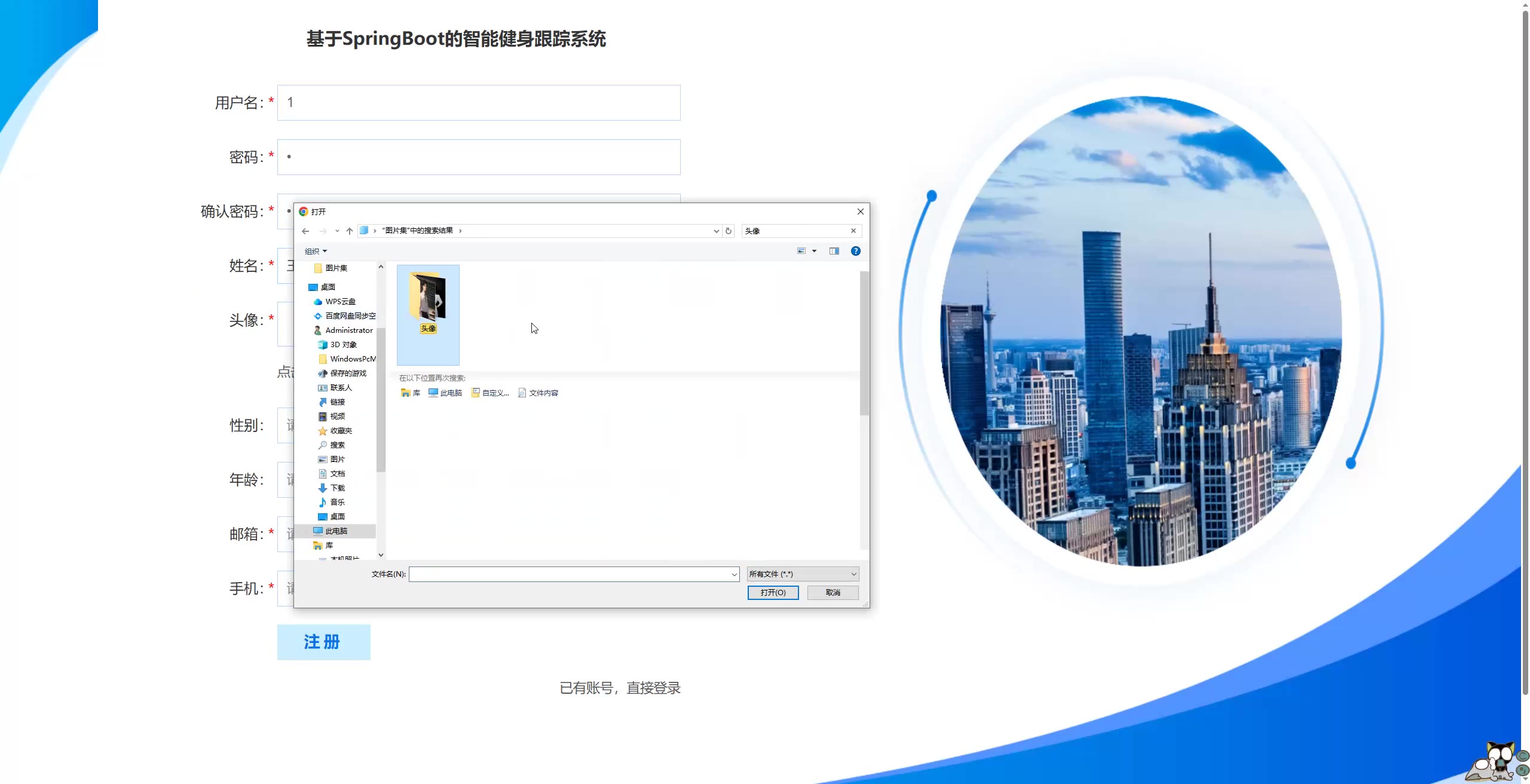Click the 打开(O) button
This screenshot has width=1530, height=784.
[773, 592]
